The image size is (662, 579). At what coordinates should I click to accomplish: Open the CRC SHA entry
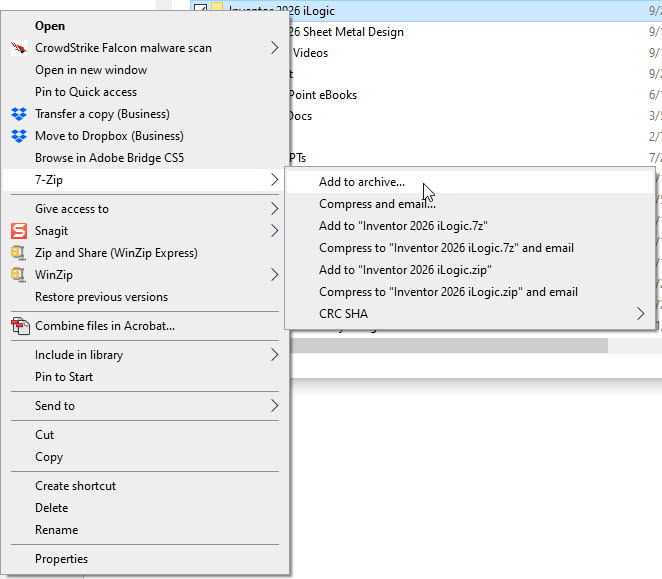[470, 314]
